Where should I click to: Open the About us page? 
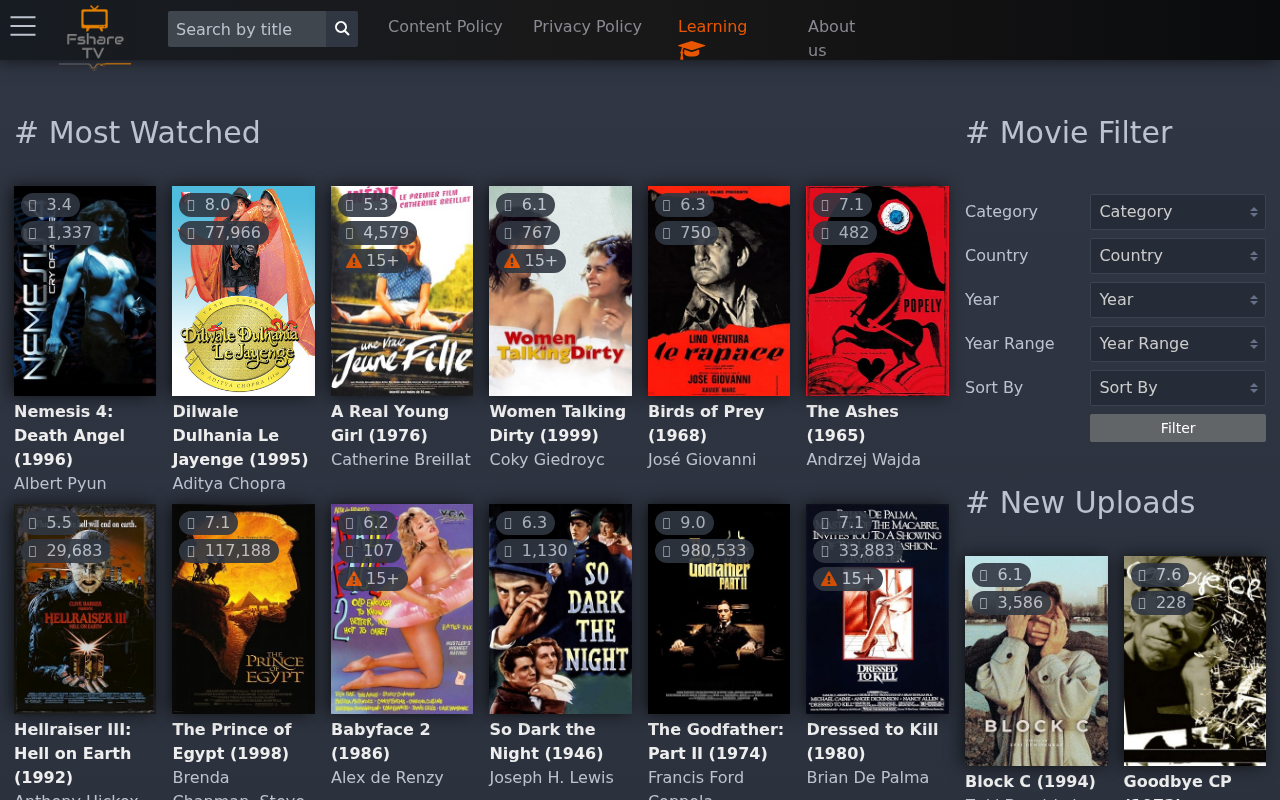(832, 39)
